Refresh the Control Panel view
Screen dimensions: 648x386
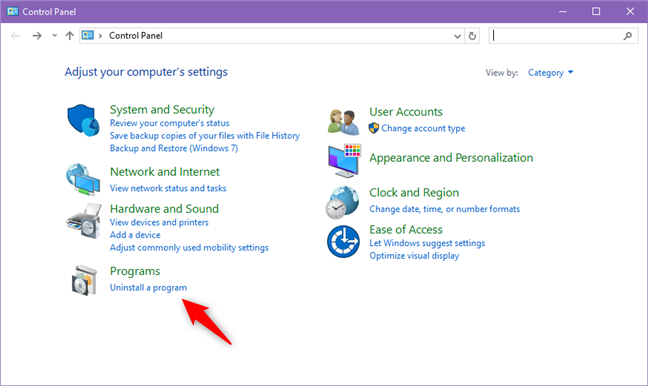472,36
